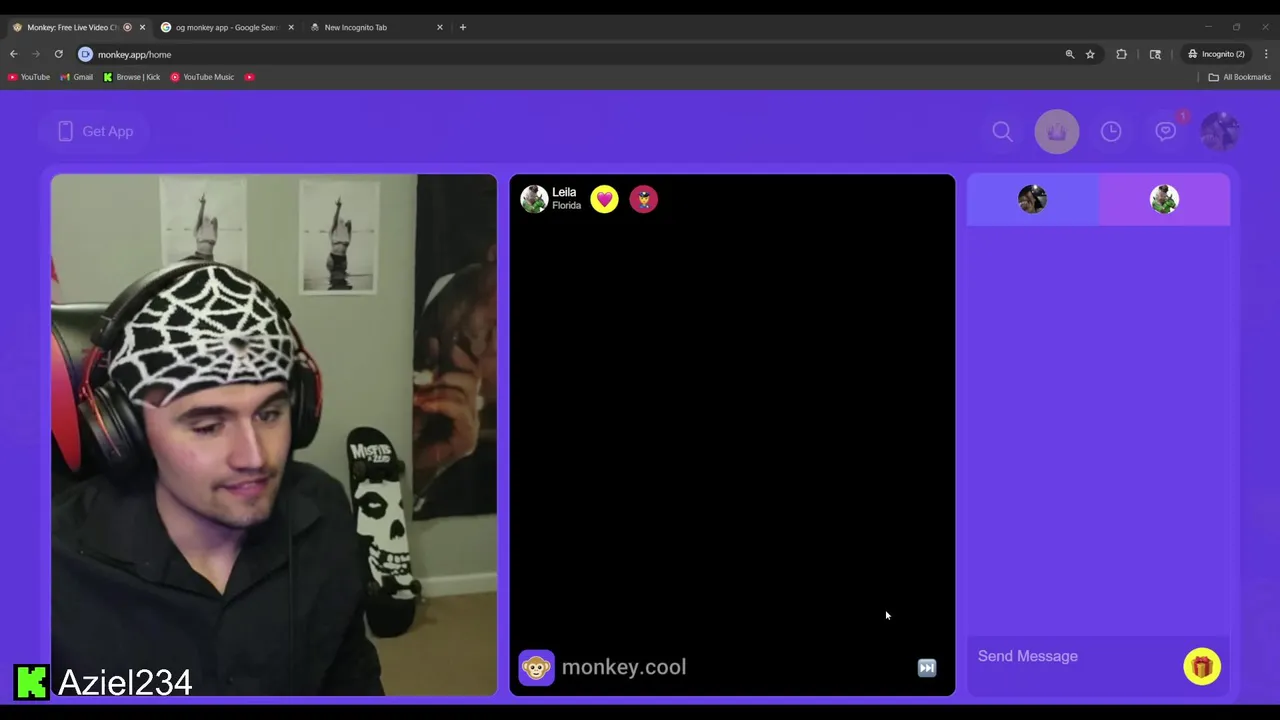Skip to next match button
Screen dimensions: 1280x720
[x=927, y=668]
